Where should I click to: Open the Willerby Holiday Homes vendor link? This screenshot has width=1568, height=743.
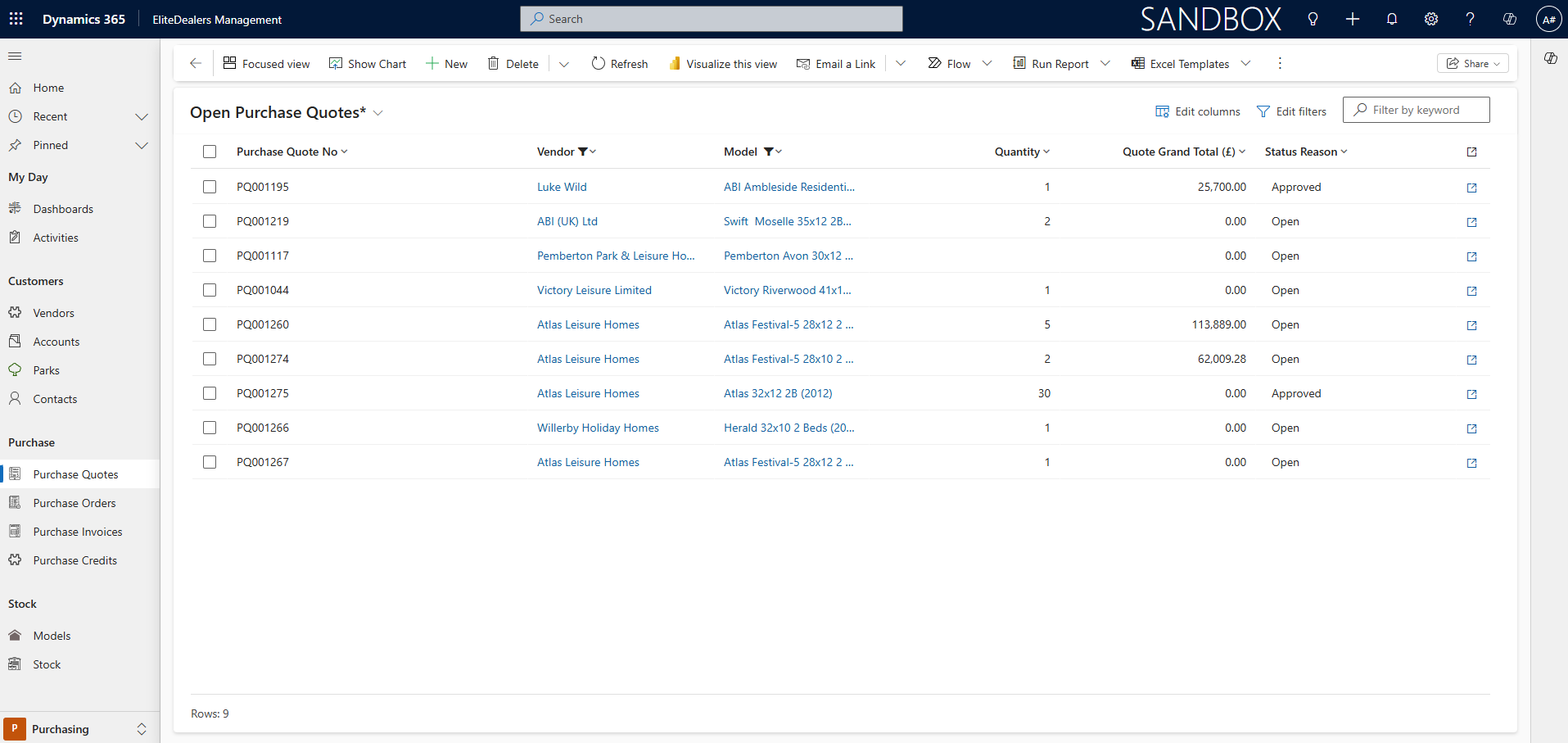tap(598, 428)
